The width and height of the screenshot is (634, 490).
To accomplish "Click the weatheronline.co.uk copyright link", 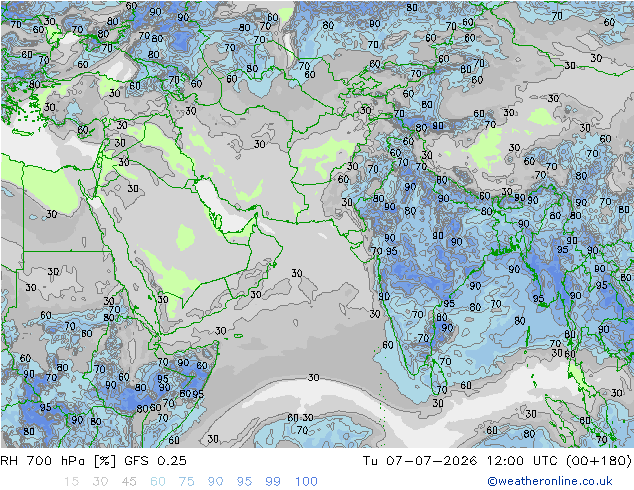I will point(549,481).
